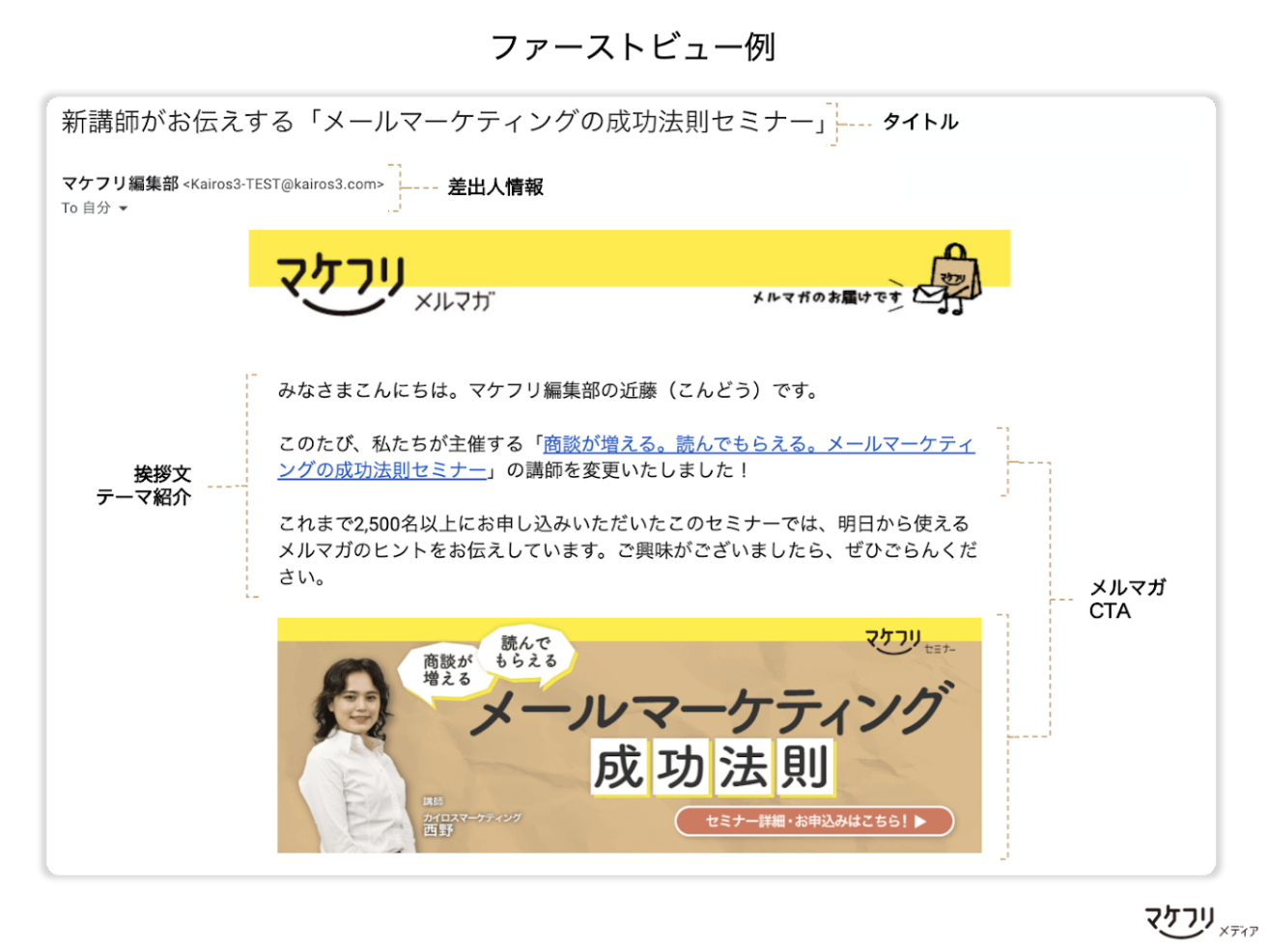Viewport: 1268px width, 952px height.
Task: Click the envelope held by the mascot
Action: tap(929, 294)
